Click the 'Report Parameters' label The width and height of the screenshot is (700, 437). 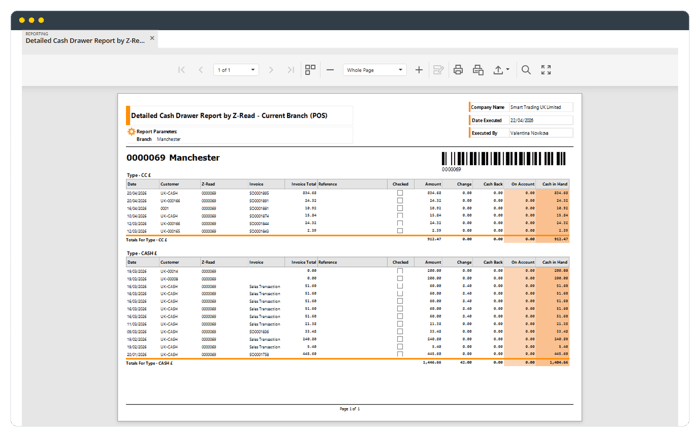click(x=157, y=132)
